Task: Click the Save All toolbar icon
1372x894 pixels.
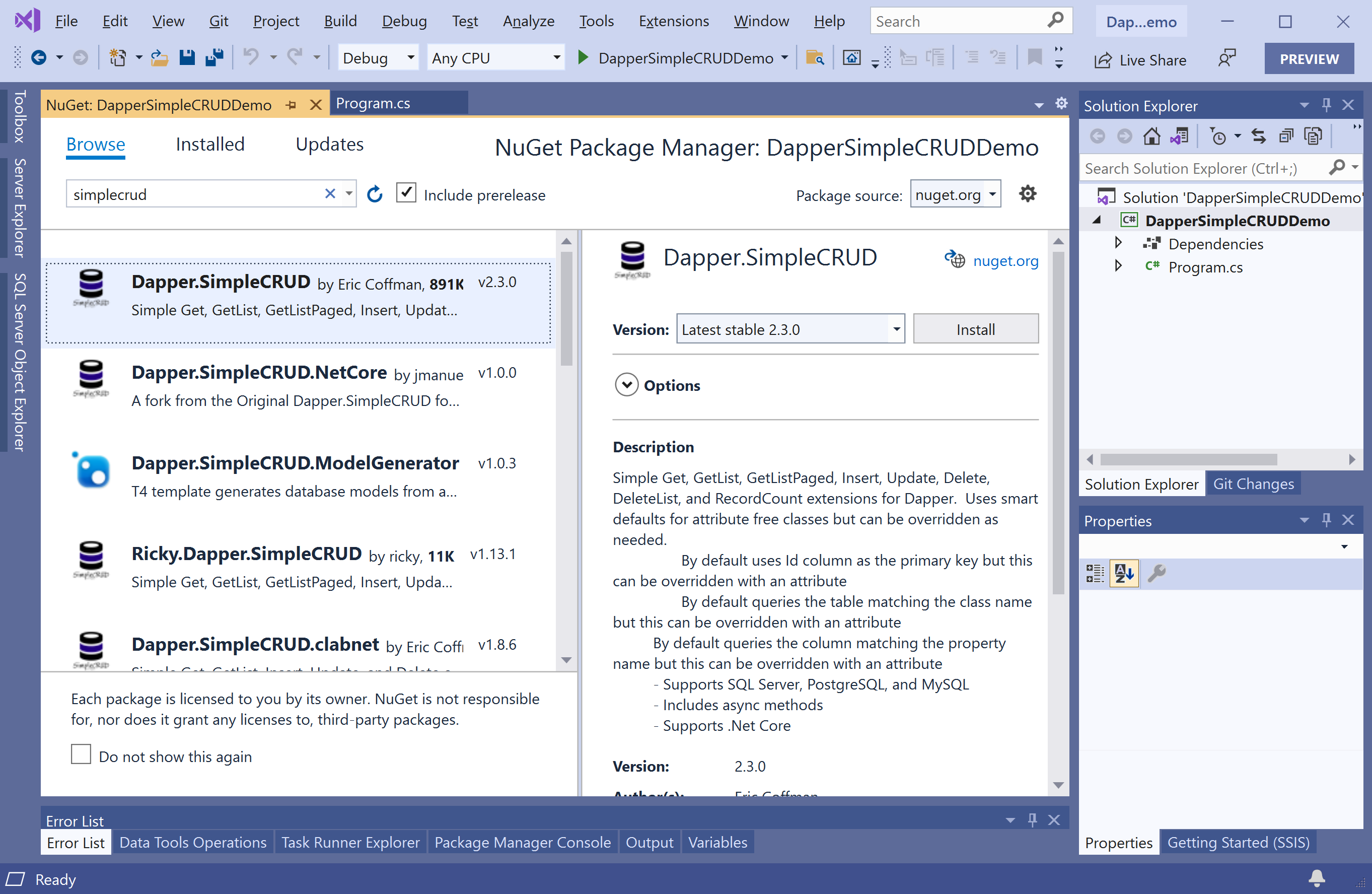Action: (214, 58)
